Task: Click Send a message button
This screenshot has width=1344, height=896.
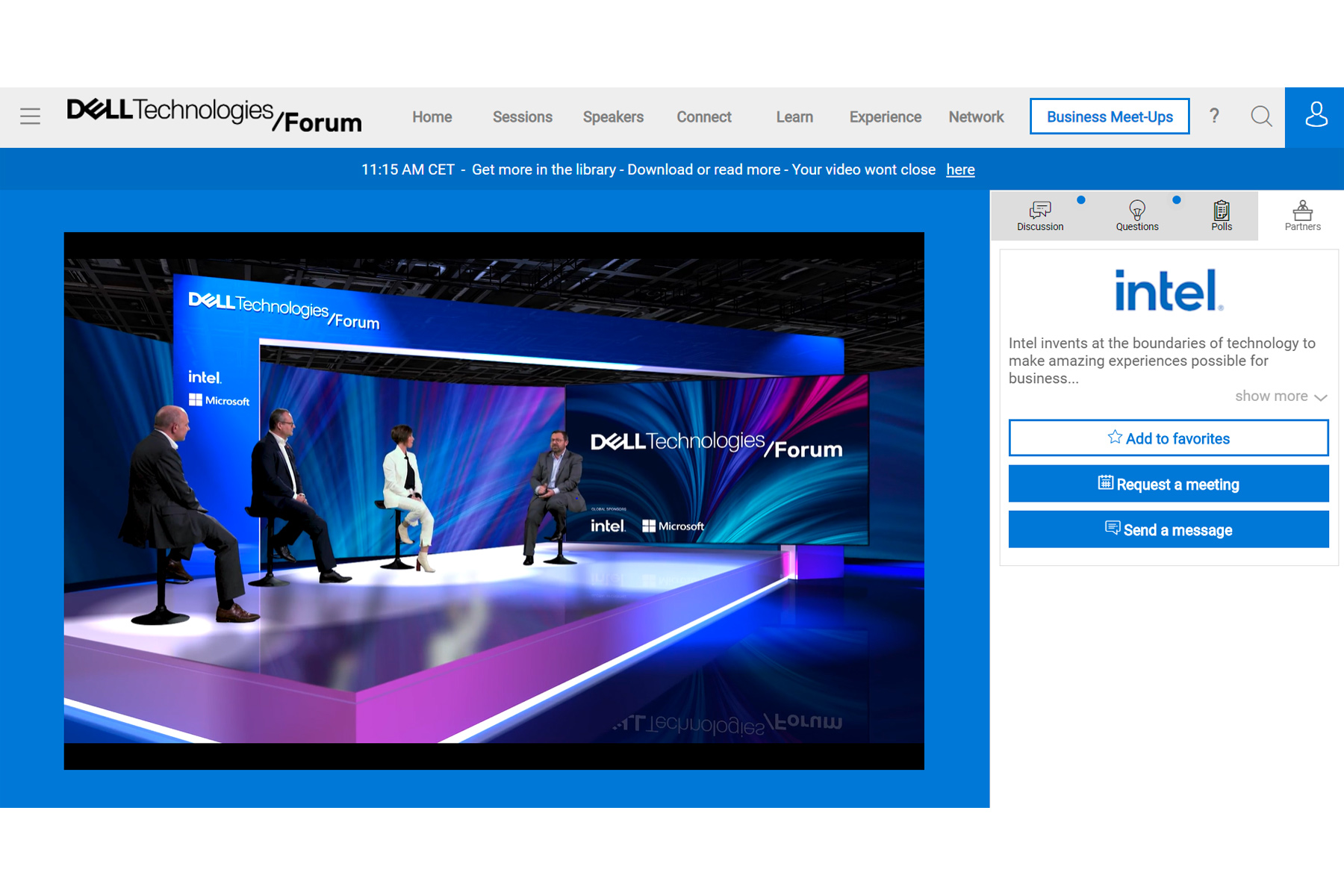Action: 1169,529
